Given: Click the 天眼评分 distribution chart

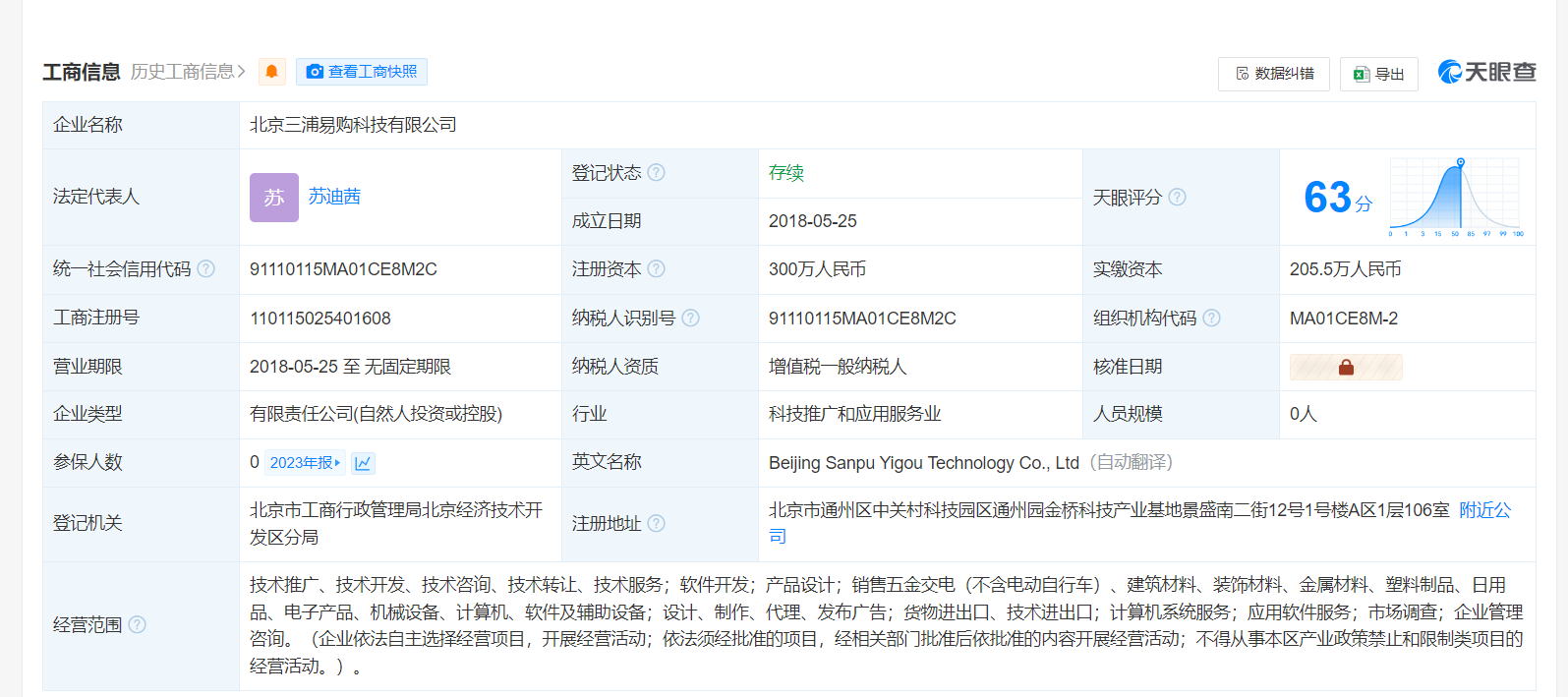Looking at the screenshot, I should point(1456,197).
